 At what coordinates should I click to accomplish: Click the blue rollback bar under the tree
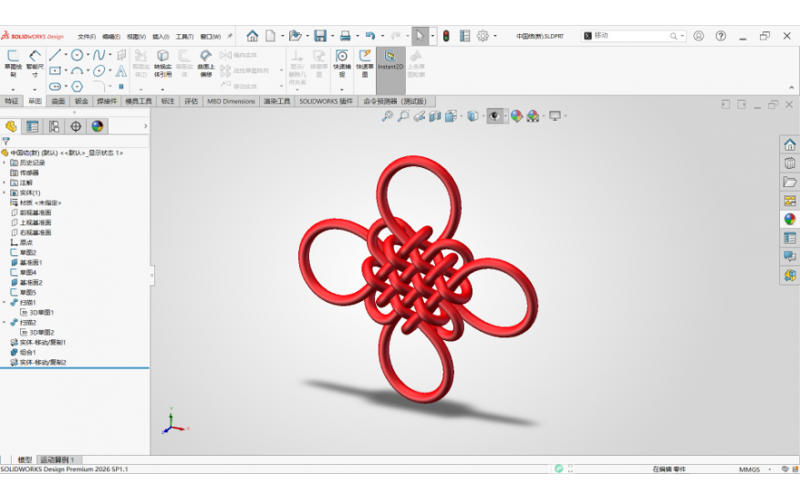tap(74, 368)
